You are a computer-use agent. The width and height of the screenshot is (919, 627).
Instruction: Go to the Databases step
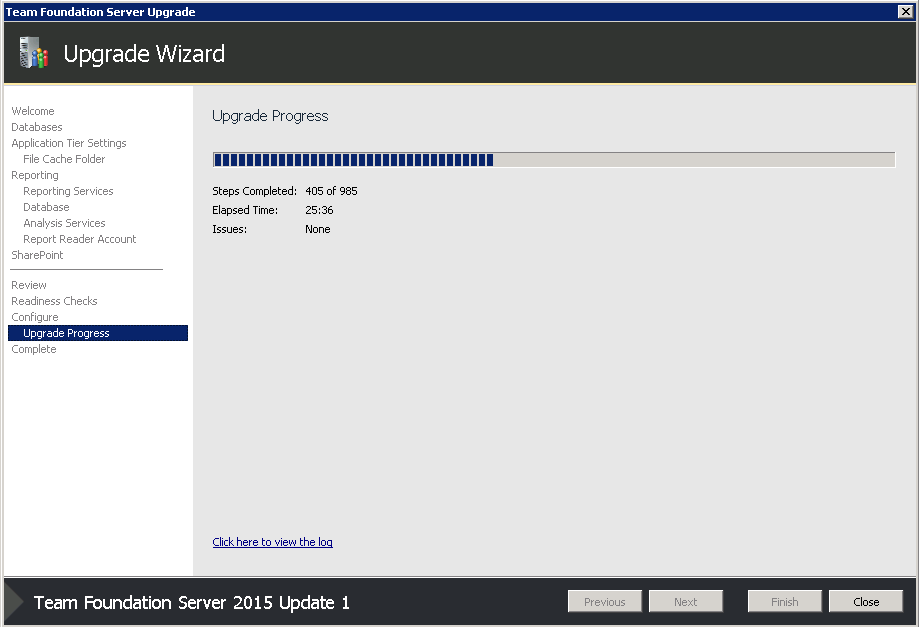click(37, 127)
